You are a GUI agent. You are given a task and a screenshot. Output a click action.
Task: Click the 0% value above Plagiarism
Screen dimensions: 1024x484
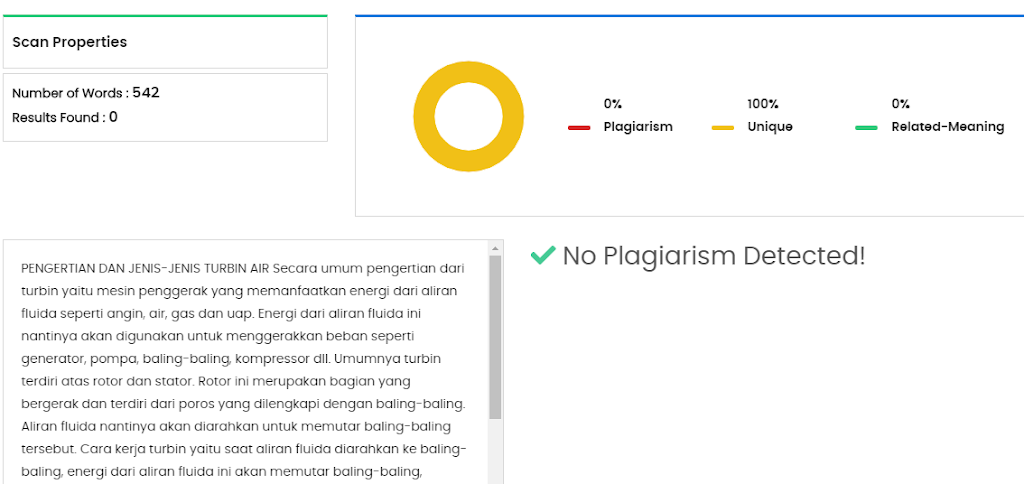613,104
